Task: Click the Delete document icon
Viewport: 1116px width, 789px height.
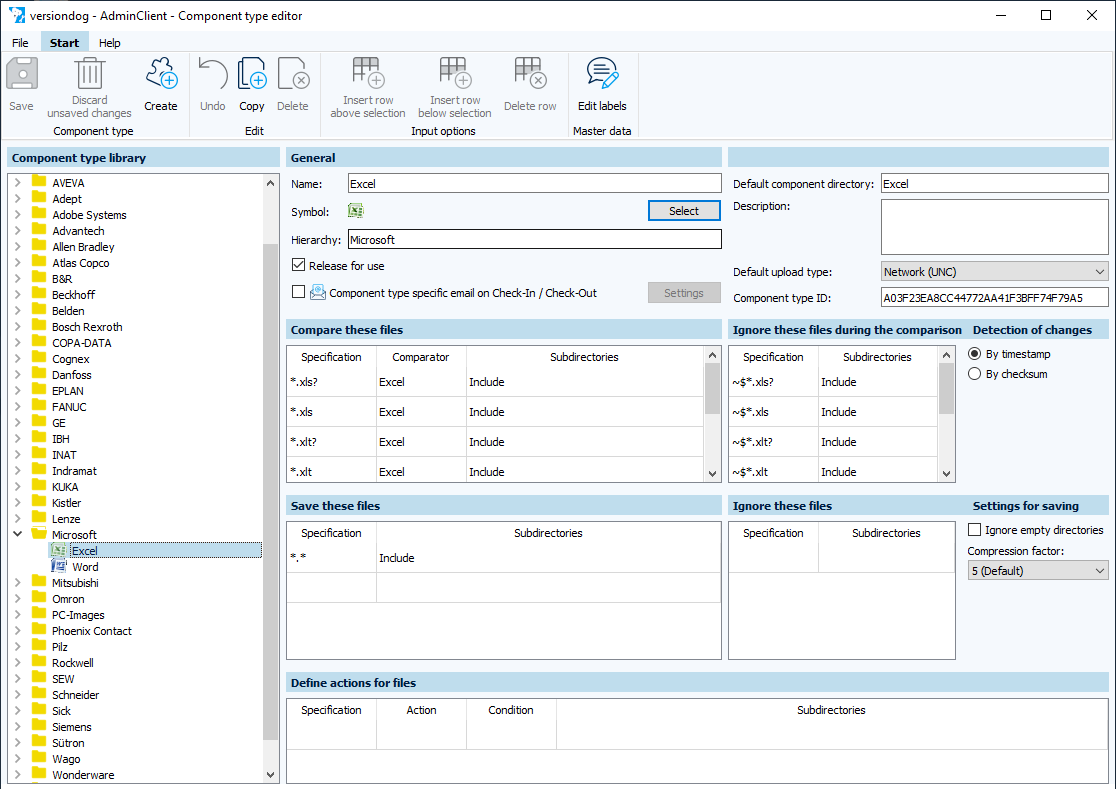Action: 293,74
